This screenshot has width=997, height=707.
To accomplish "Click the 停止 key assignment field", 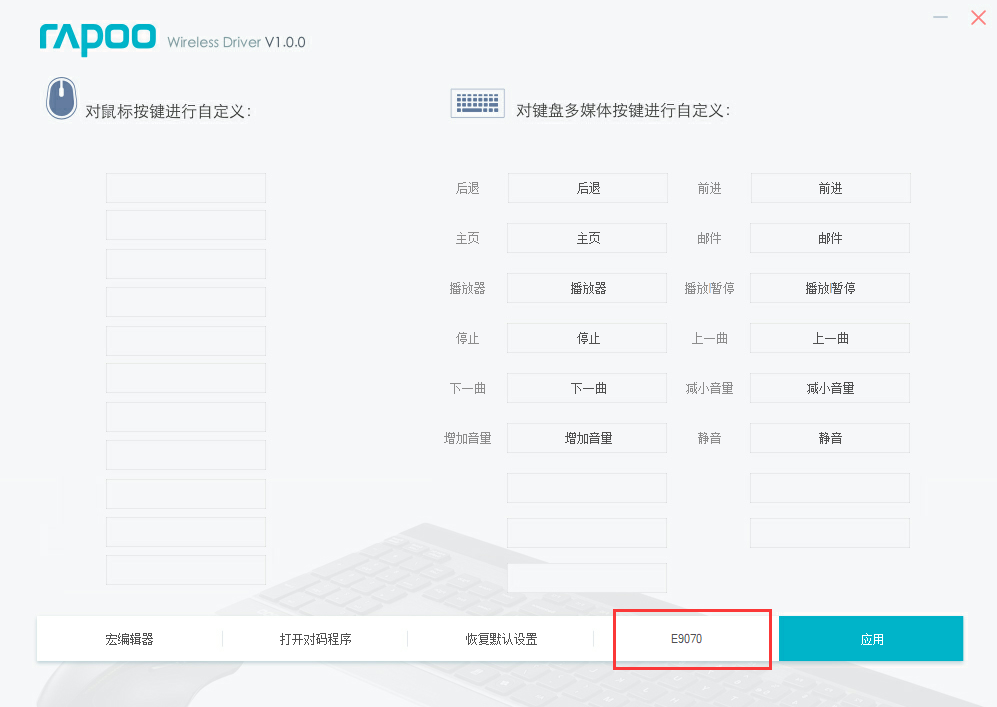I will (587, 338).
